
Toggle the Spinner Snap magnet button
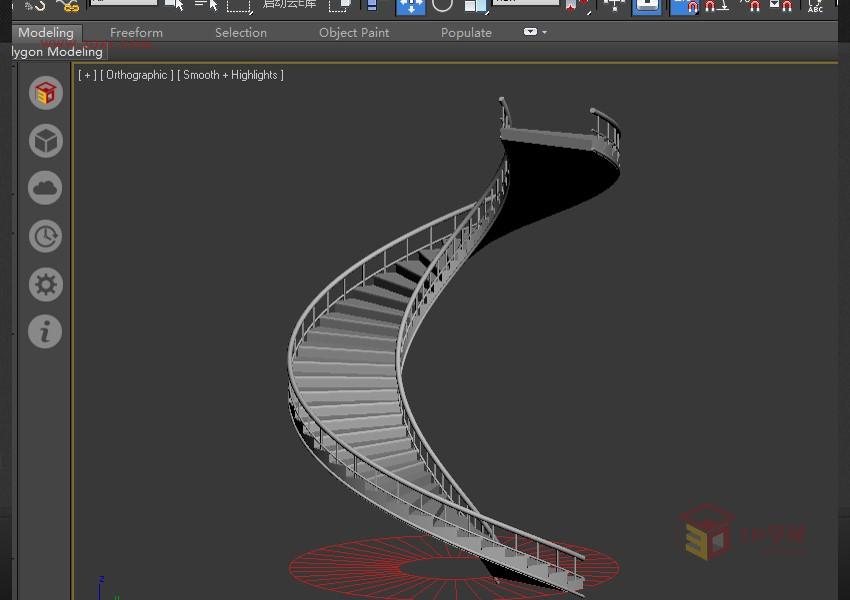point(781,6)
